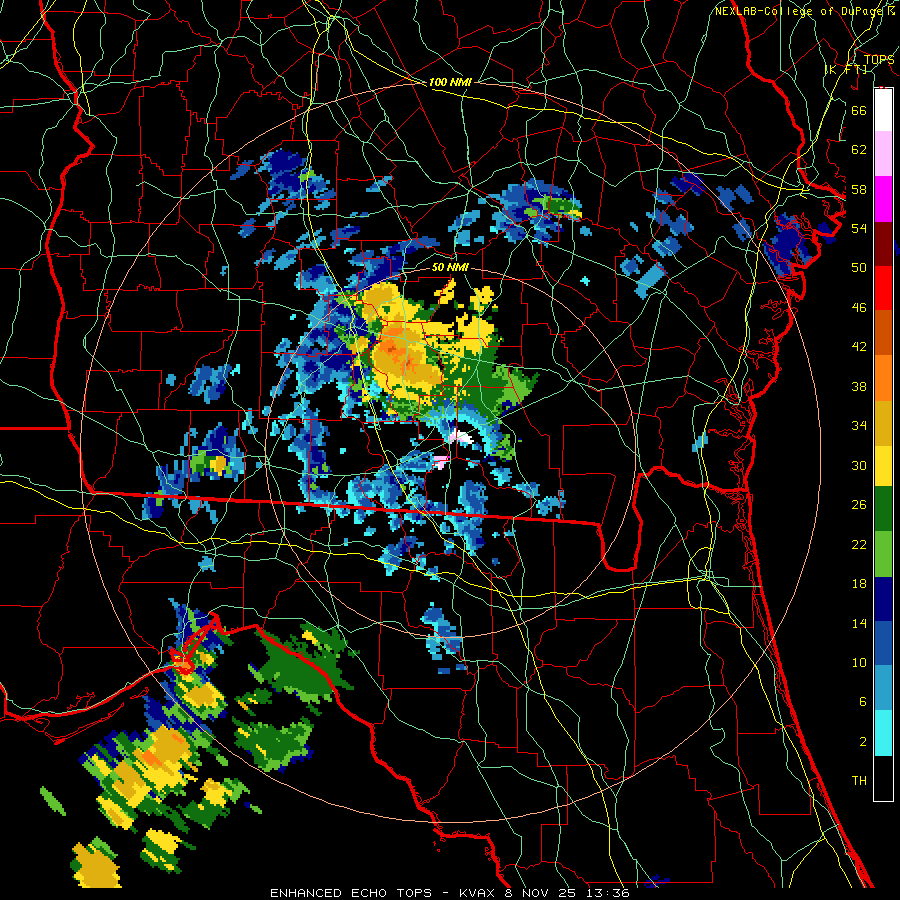Choose the 6 label on the scale
Screen dimensions: 900x900
(862, 701)
